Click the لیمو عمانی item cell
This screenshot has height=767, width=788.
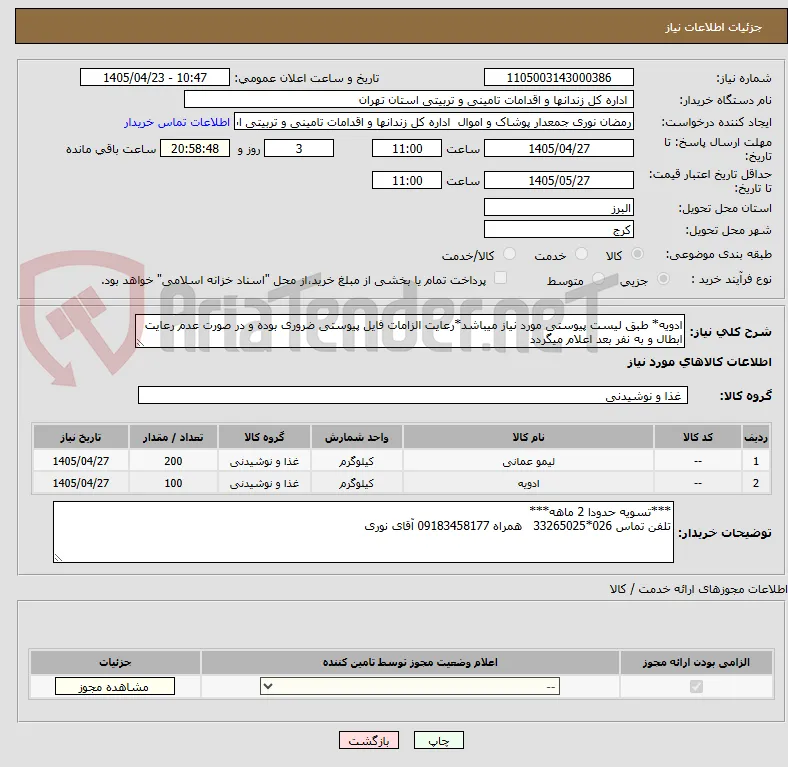[x=528, y=461]
